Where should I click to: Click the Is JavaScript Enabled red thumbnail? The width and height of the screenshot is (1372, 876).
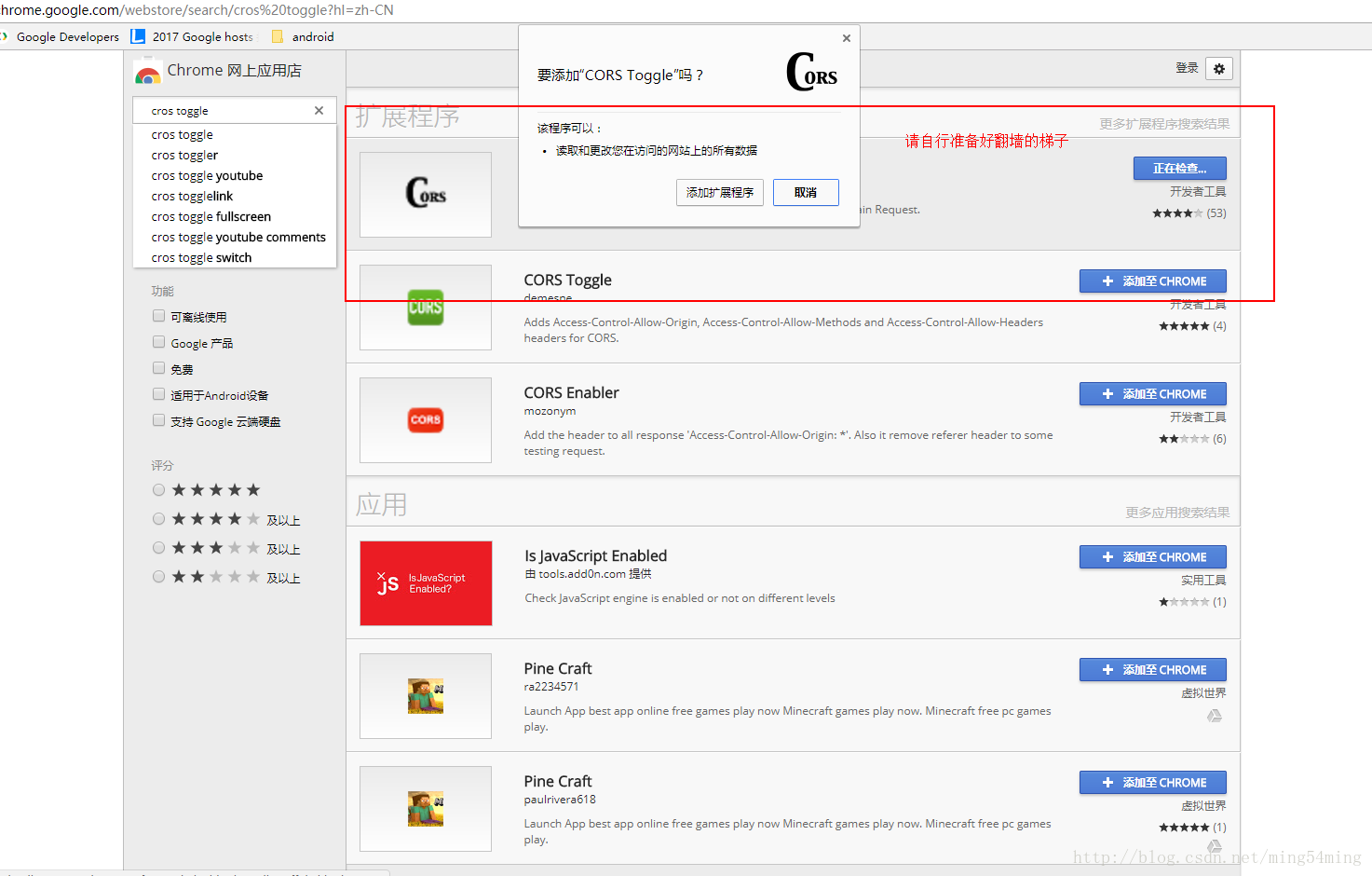pyautogui.click(x=426, y=583)
